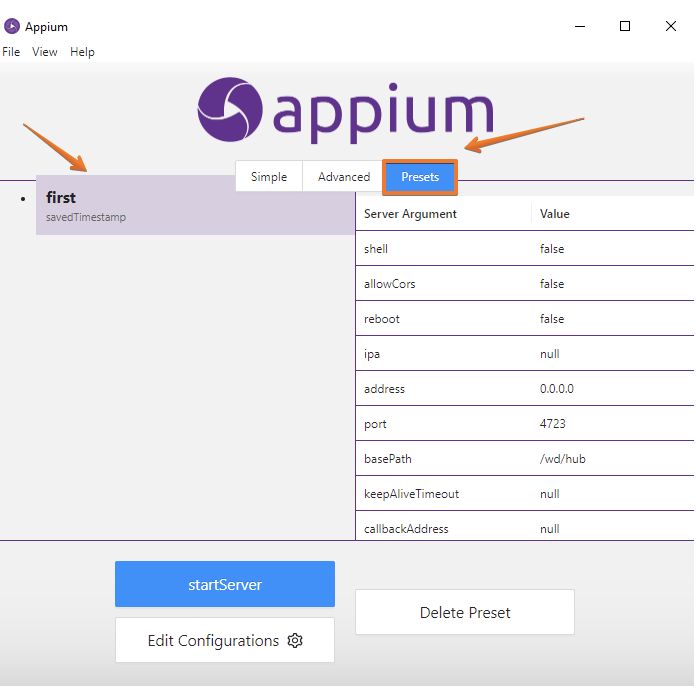Click the 'savedTimestamp' text under first
The height and width of the screenshot is (688, 696).
click(x=86, y=217)
